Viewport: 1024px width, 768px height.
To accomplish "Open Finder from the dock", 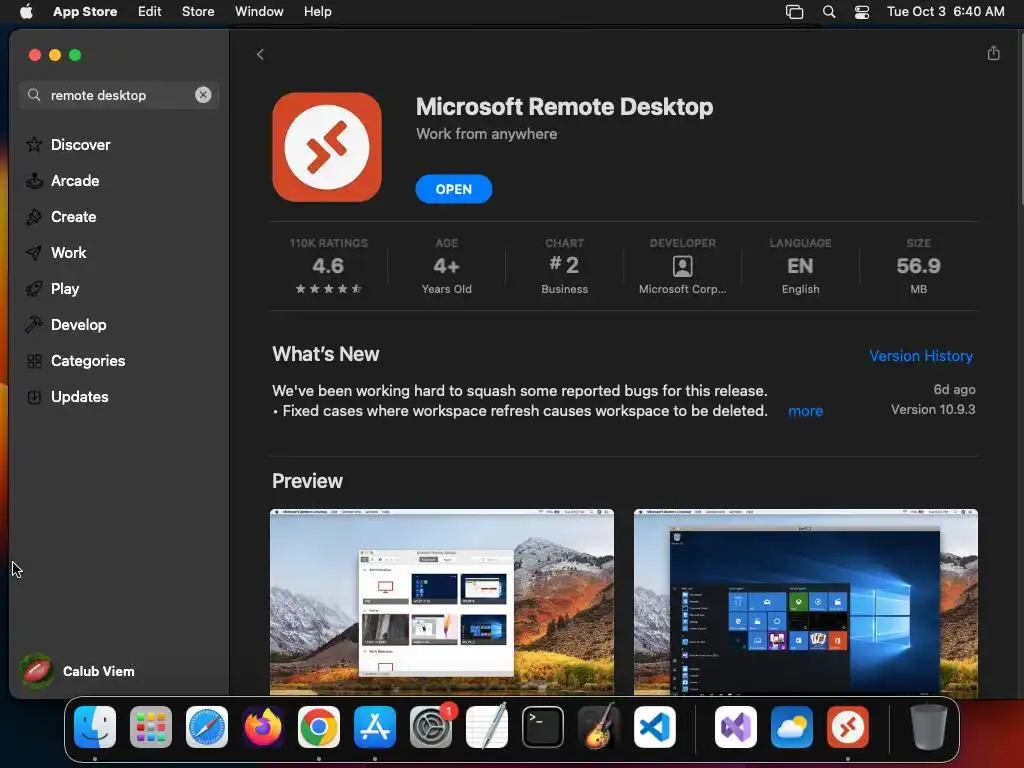I will [x=95, y=727].
